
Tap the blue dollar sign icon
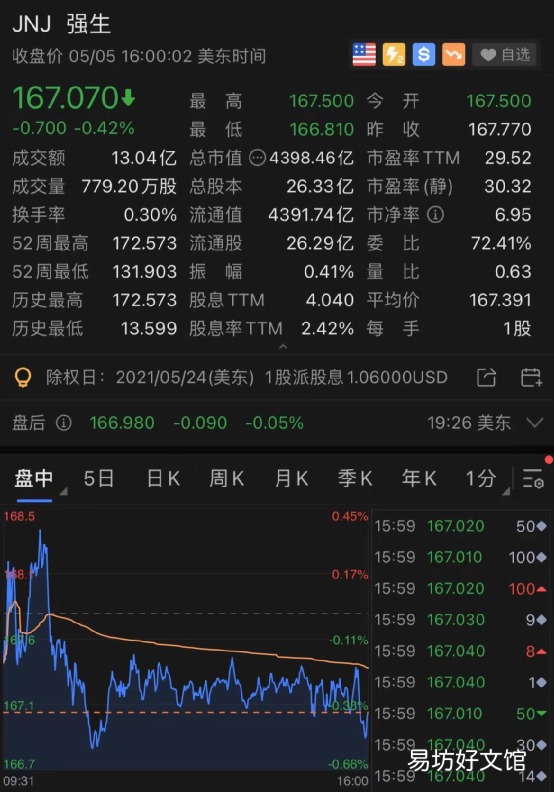coord(424,55)
